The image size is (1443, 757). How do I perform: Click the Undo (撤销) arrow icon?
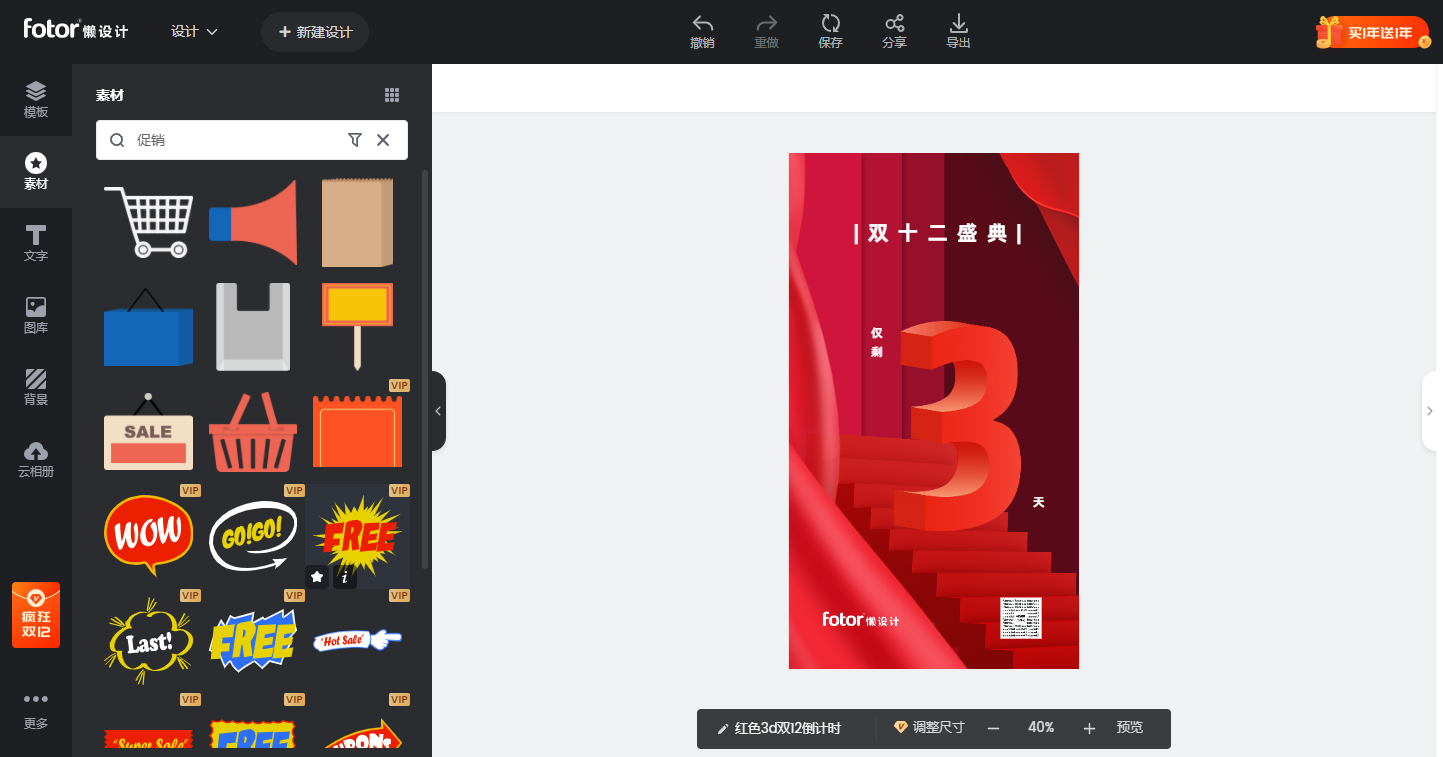click(702, 24)
